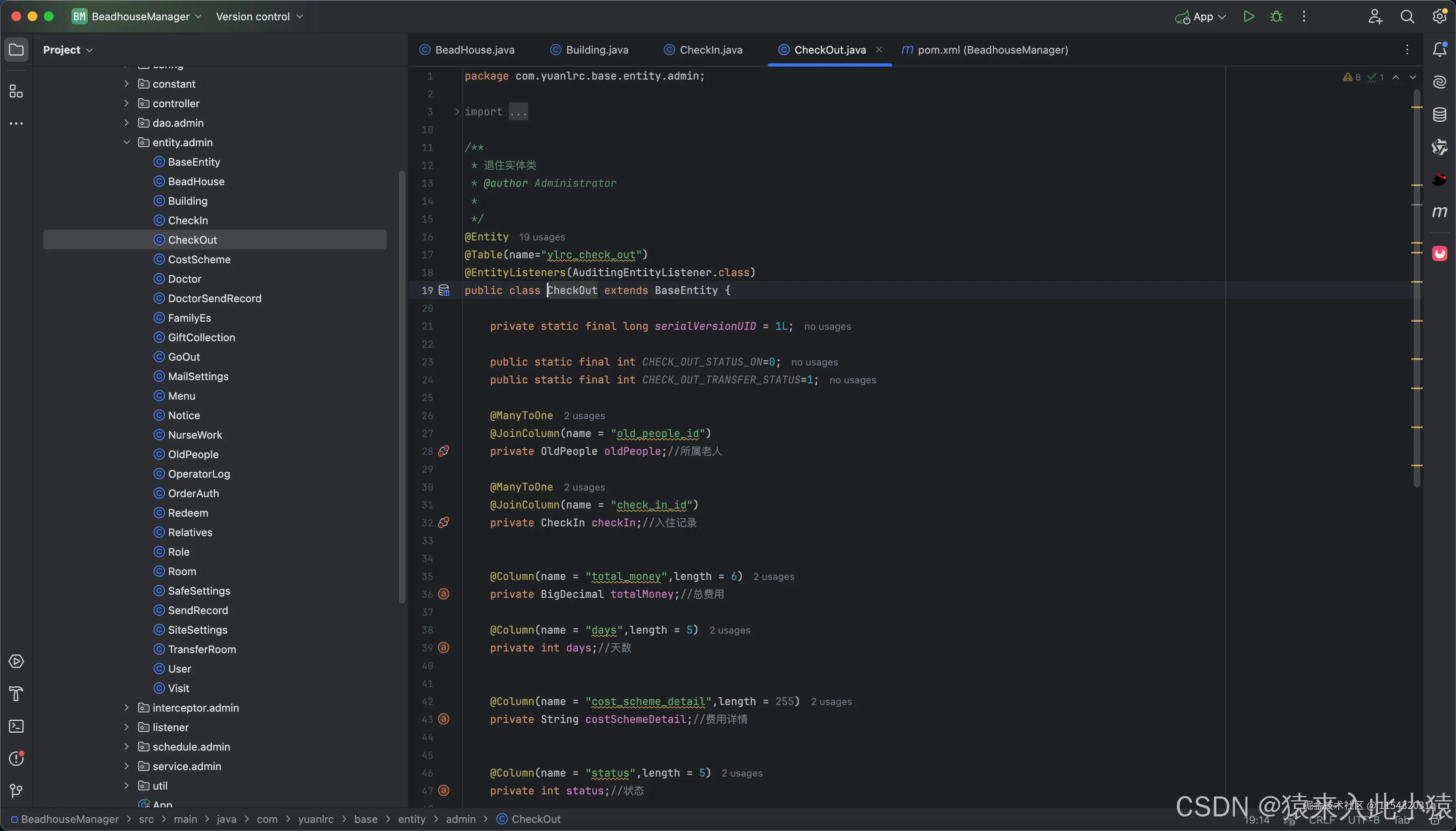Toggle the Project tool window folder icon
1456x831 pixels.
(17, 50)
